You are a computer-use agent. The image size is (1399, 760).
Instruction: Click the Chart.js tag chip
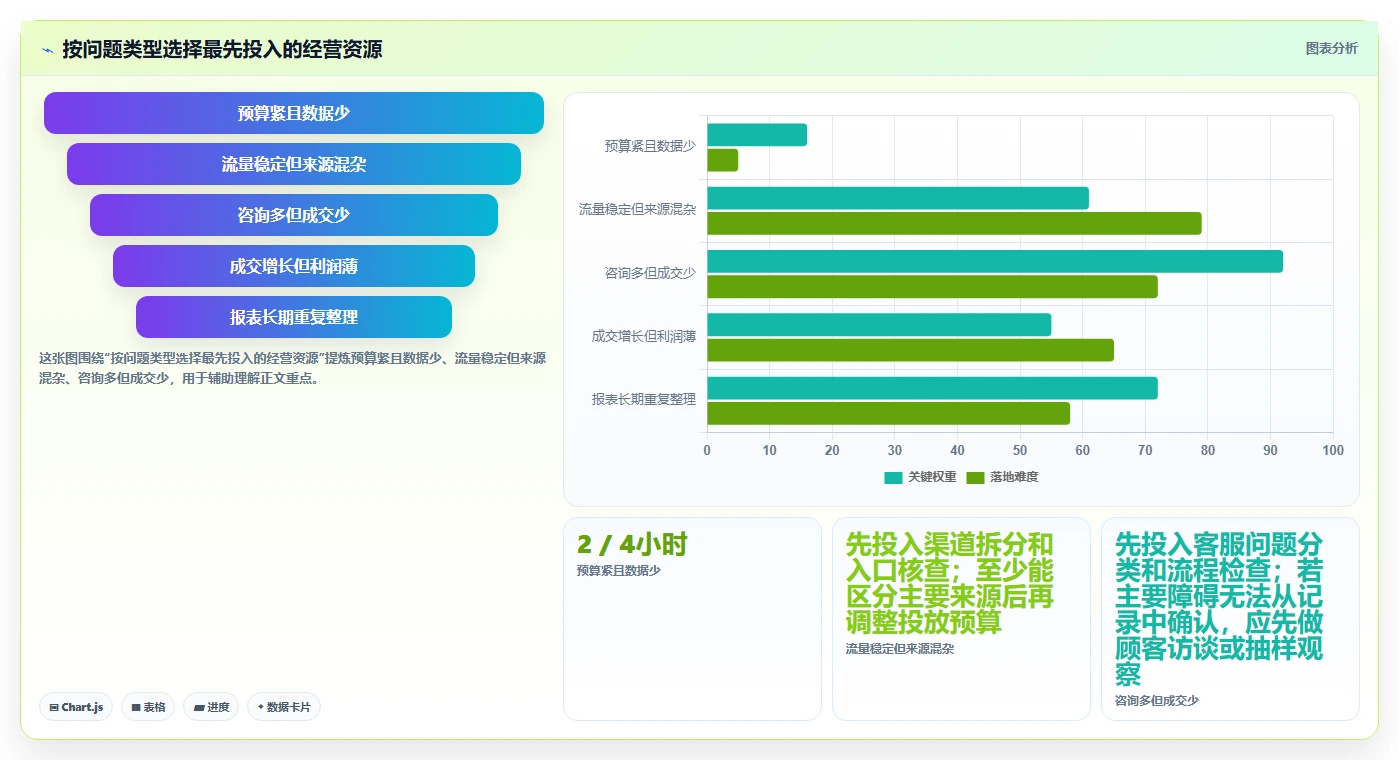pyautogui.click(x=77, y=707)
